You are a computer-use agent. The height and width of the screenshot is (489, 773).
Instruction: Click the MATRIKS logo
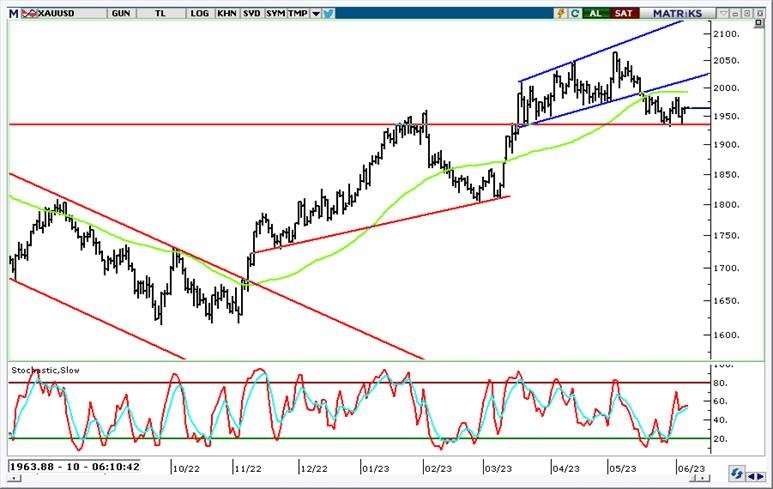point(684,14)
